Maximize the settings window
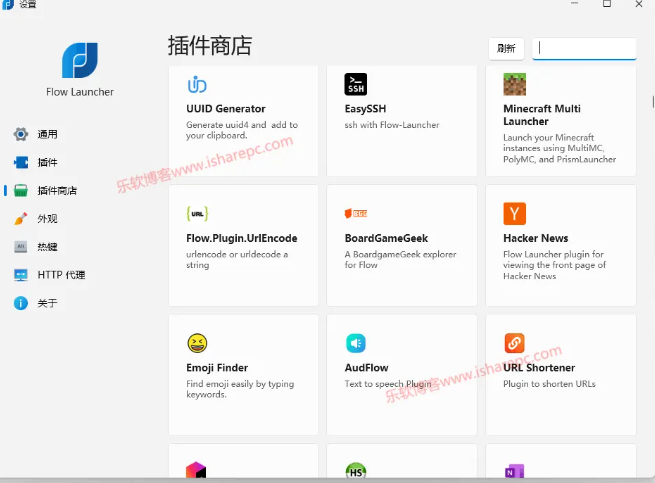The image size is (655, 483). pyautogui.click(x=607, y=4)
